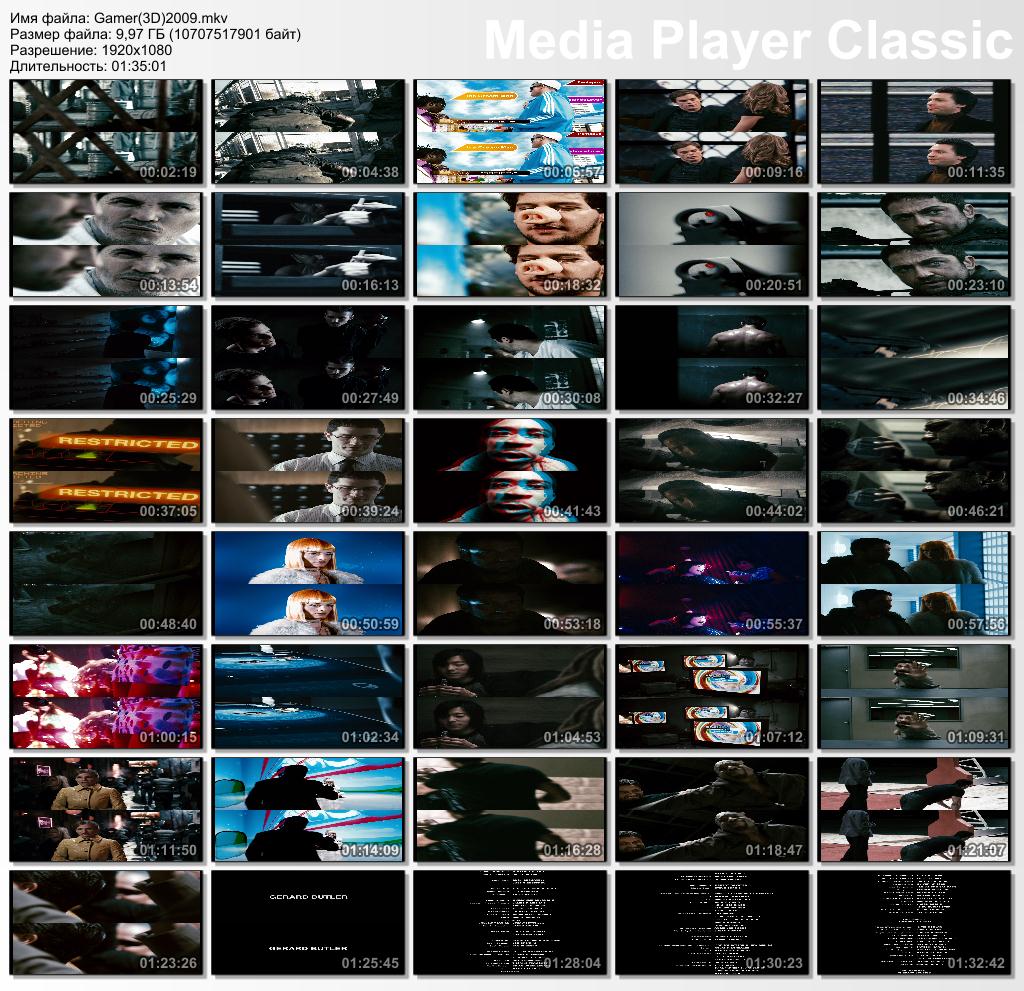The image size is (1024, 991).
Task: Open the silhouette thumbnail at 01:14:09
Action: 307,808
